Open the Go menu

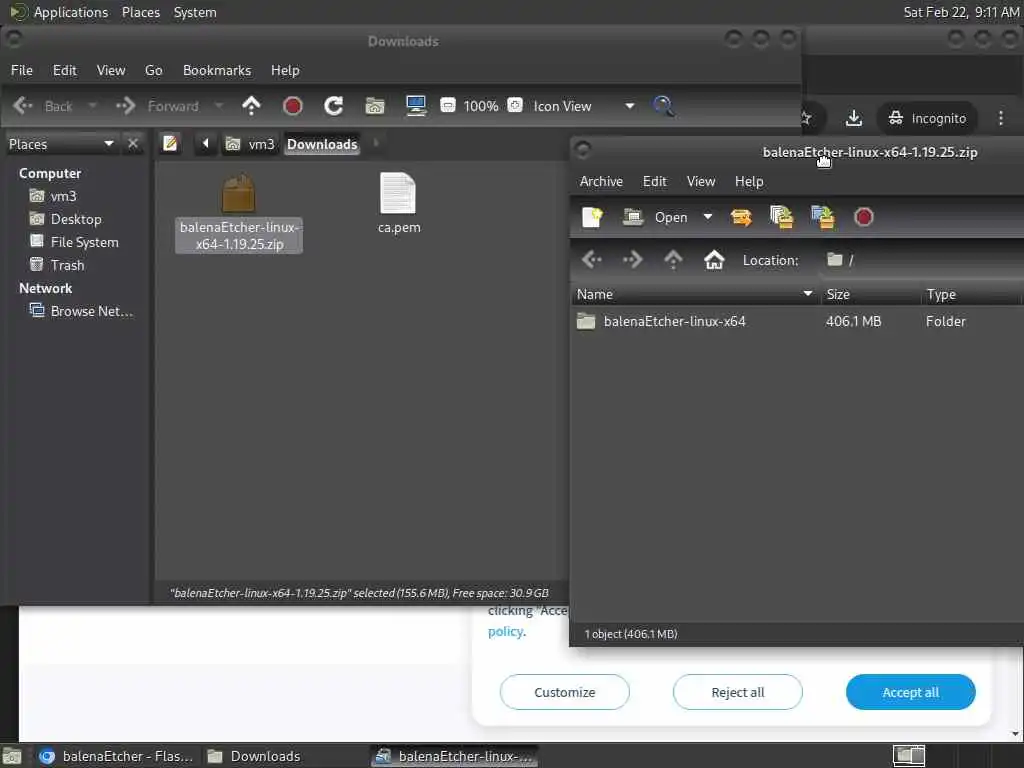pyautogui.click(x=153, y=70)
